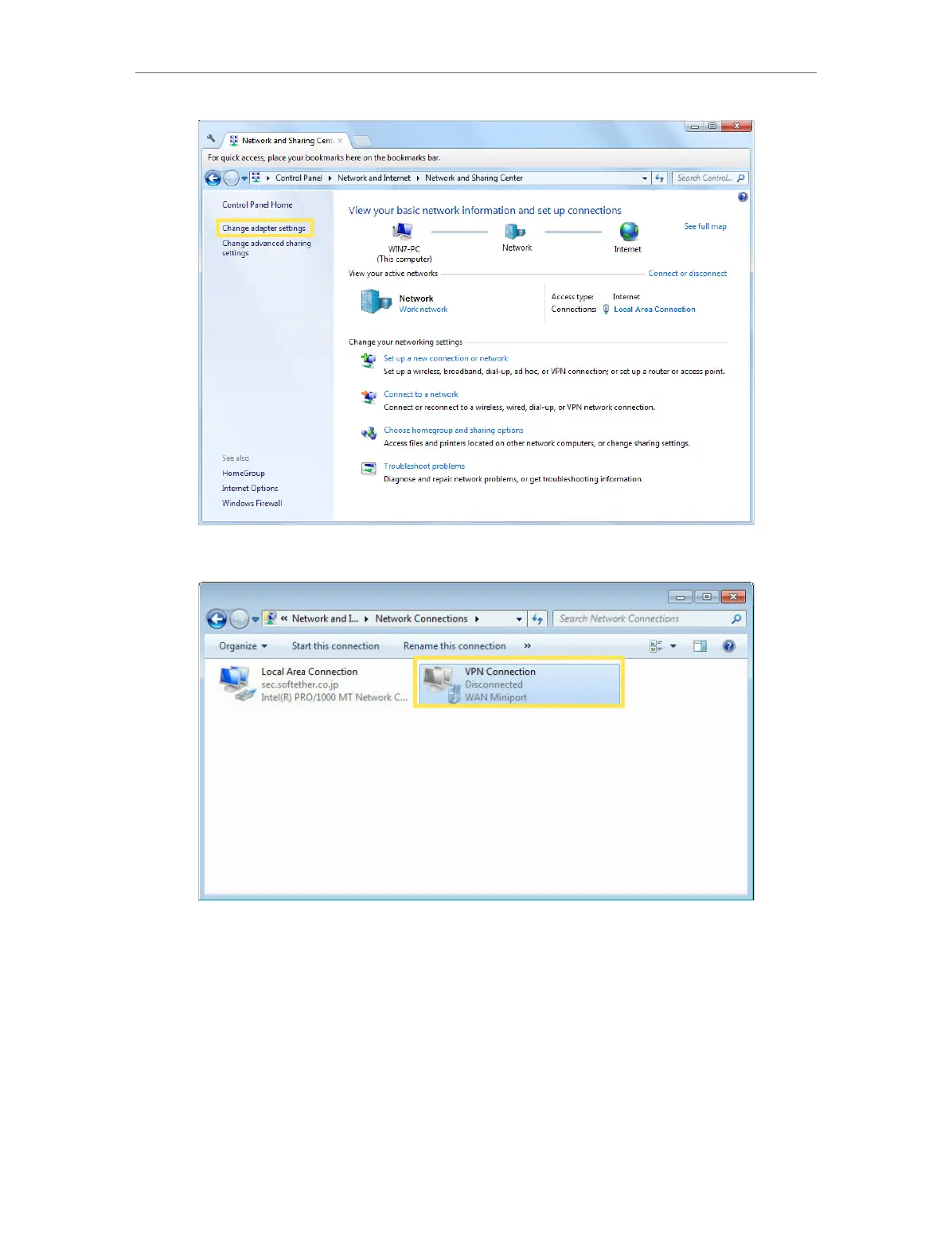Click Start this connection in toolbar
952x1259 pixels.
click(x=335, y=646)
